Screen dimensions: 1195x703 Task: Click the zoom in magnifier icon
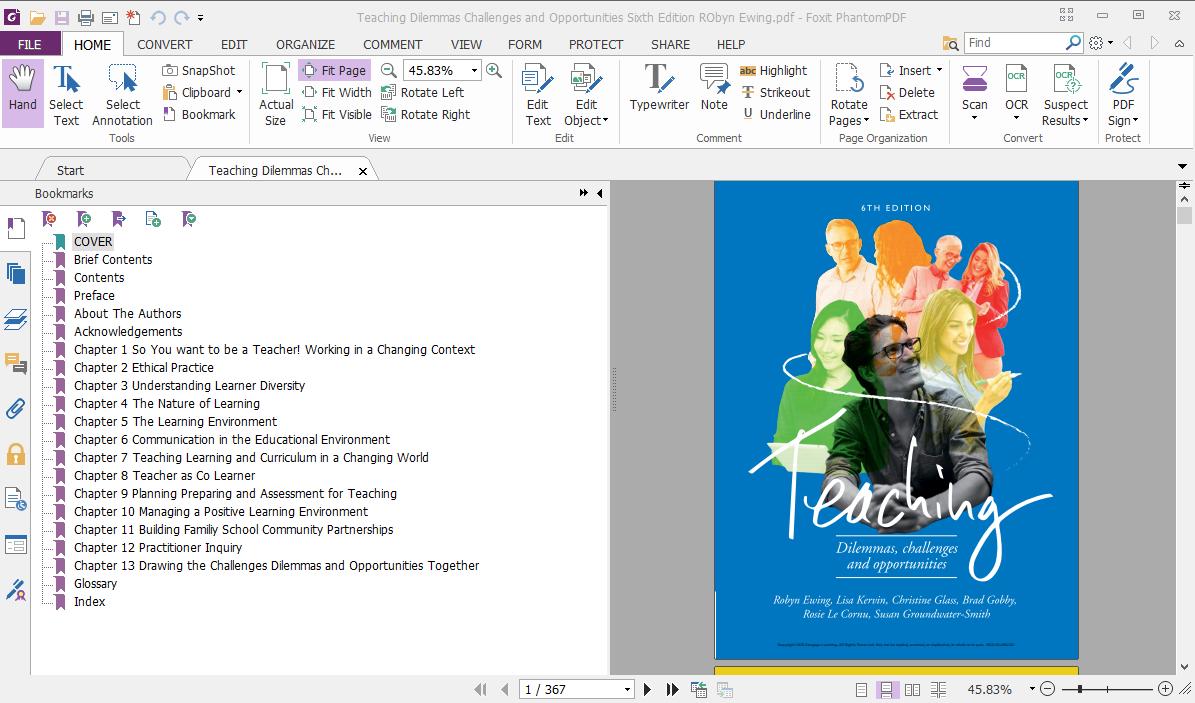pos(494,70)
